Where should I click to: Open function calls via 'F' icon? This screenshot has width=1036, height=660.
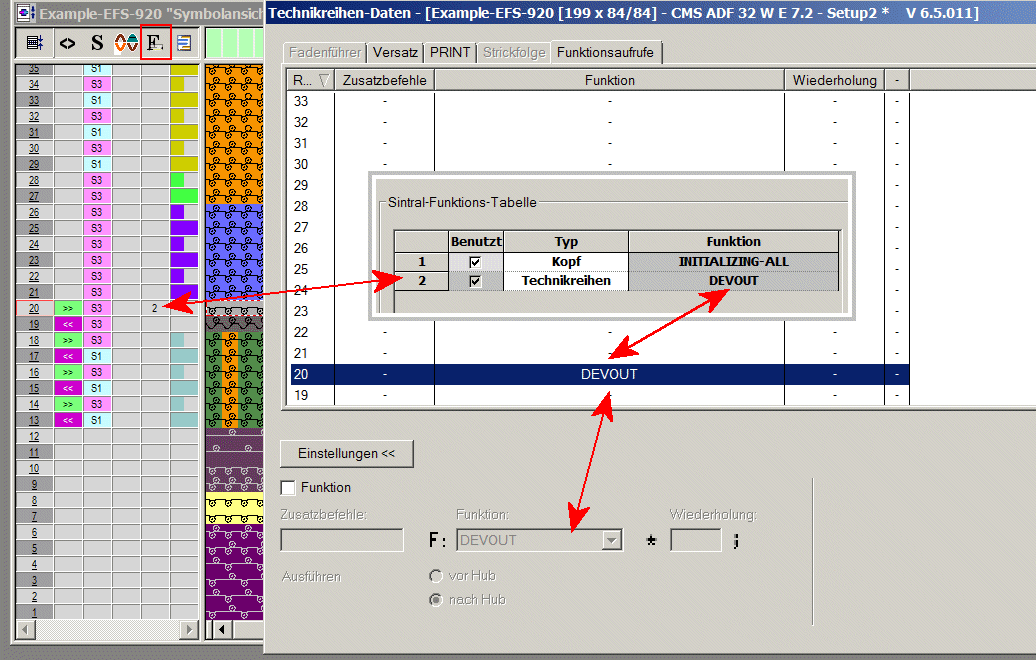tap(155, 43)
